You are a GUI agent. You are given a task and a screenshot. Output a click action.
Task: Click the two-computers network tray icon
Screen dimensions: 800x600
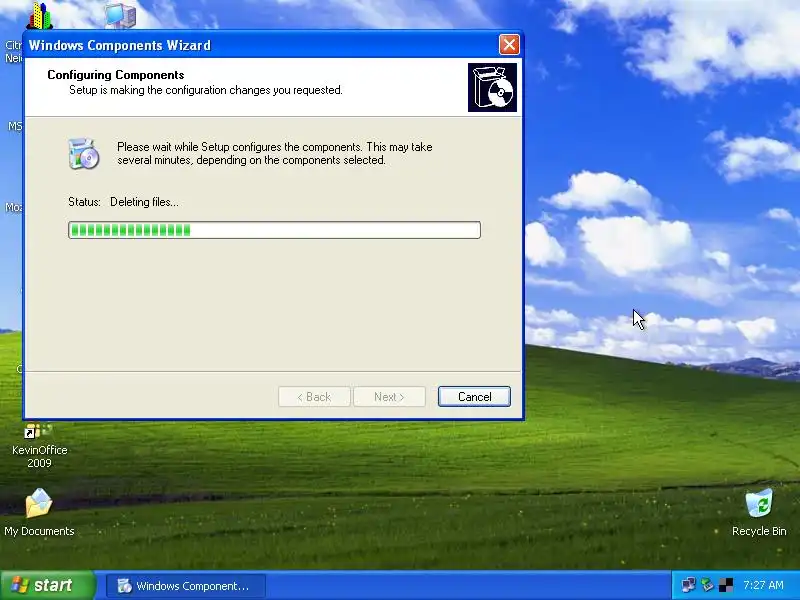(x=688, y=585)
